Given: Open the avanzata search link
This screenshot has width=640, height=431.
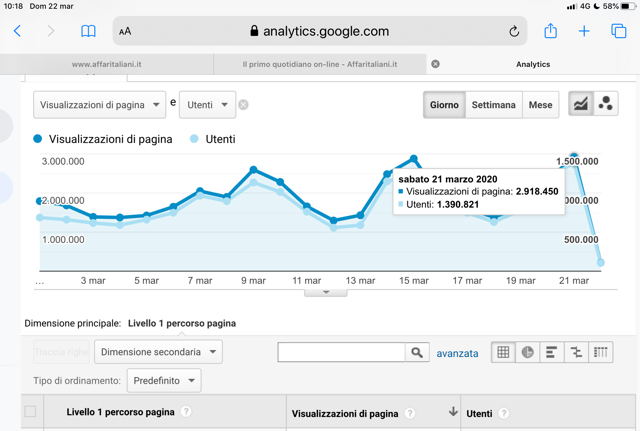Looking at the screenshot, I should coord(457,353).
